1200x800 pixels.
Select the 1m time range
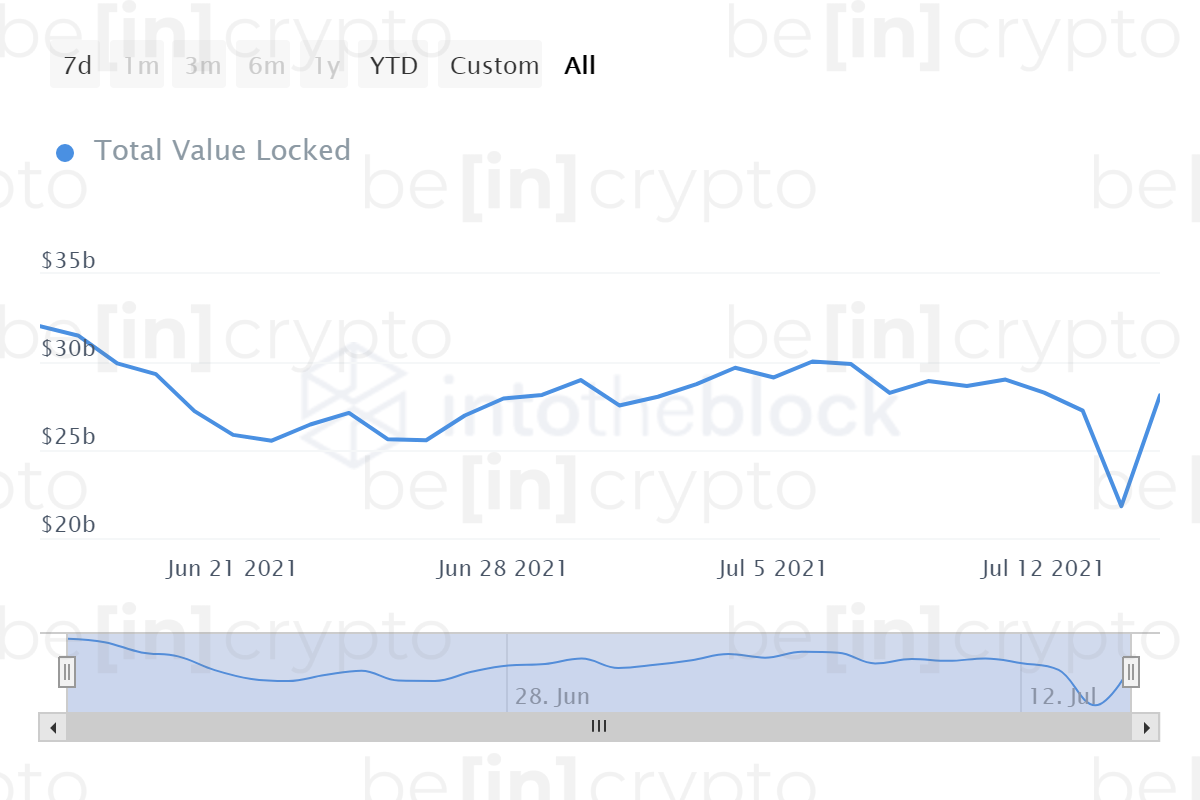point(141,66)
